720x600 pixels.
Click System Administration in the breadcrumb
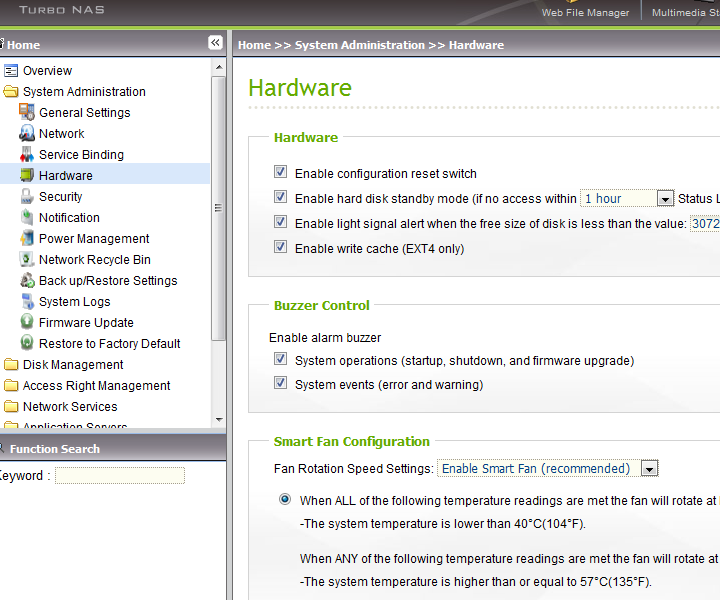360,45
